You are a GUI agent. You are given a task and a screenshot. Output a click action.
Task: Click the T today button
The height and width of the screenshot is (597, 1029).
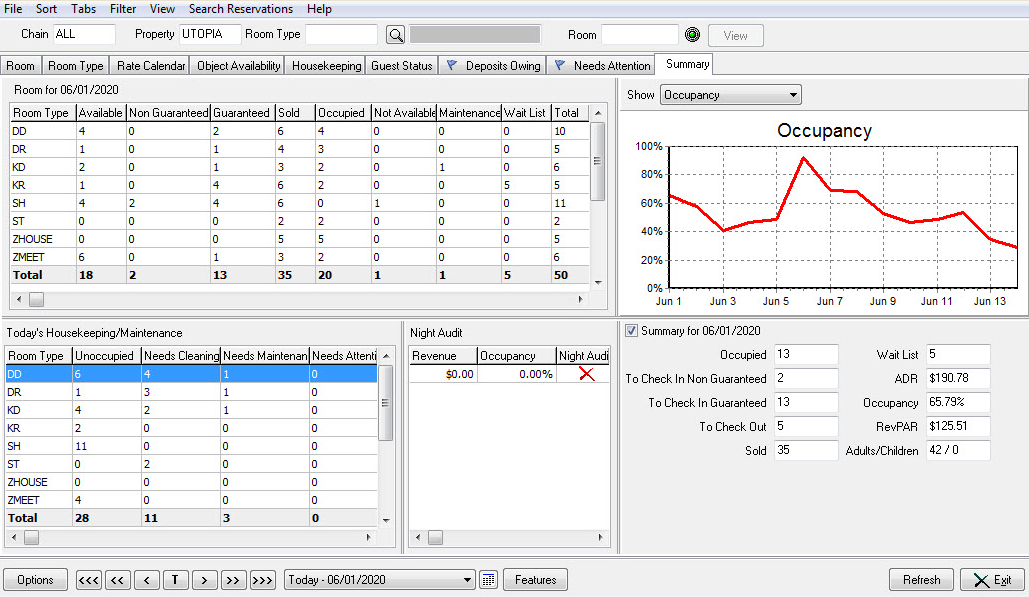175,580
